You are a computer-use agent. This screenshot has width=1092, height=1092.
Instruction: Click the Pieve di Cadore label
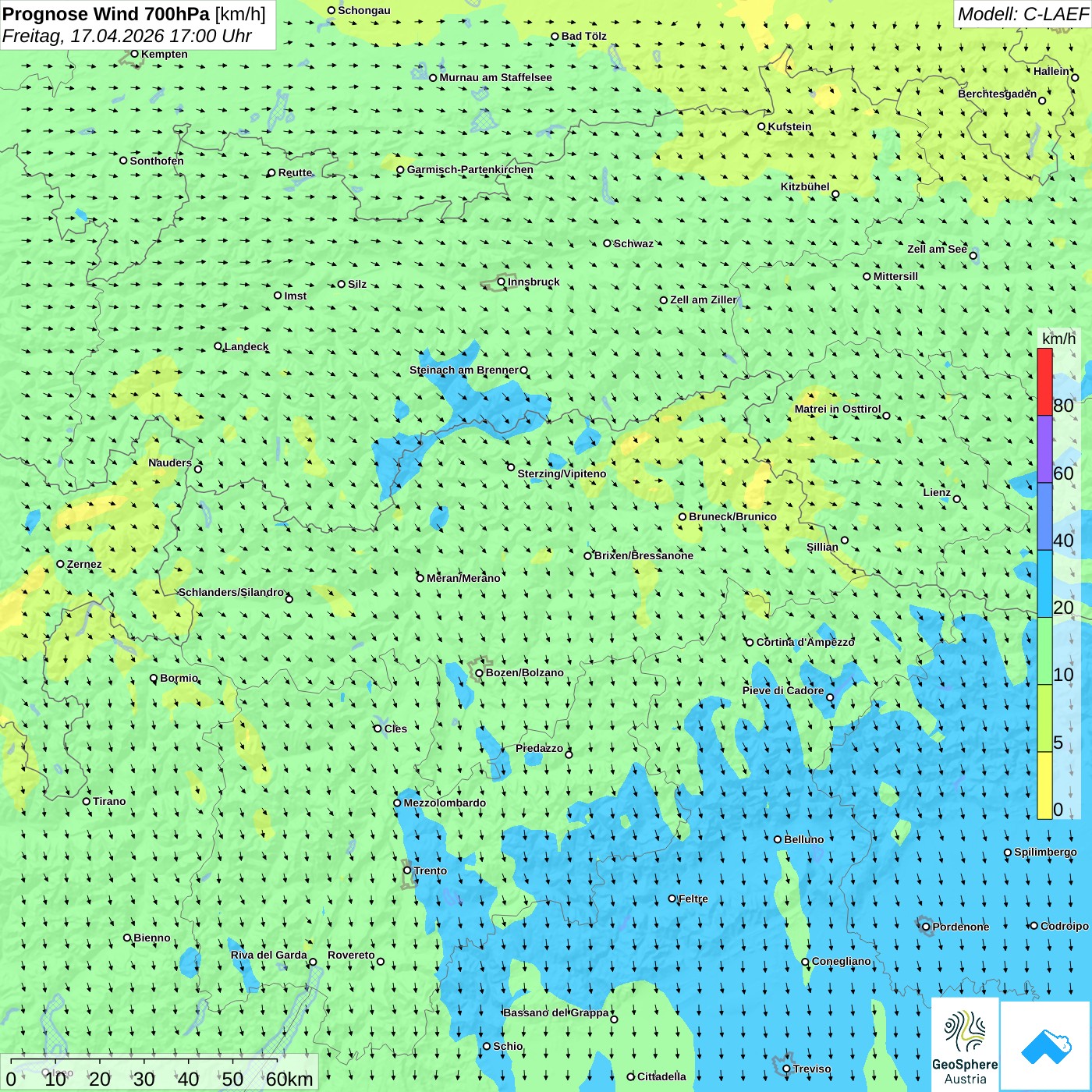783,690
